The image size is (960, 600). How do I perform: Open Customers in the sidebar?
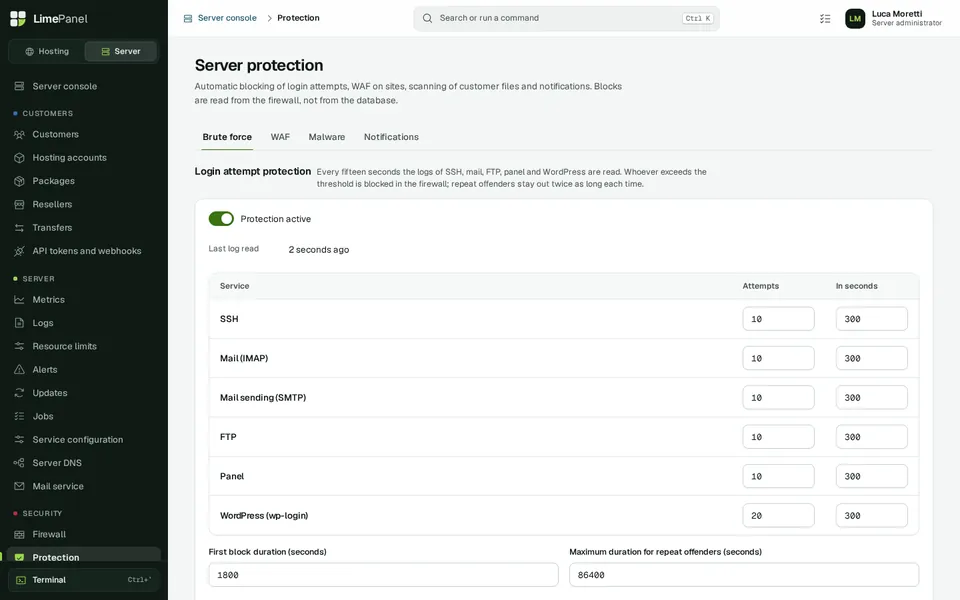(x=84, y=134)
